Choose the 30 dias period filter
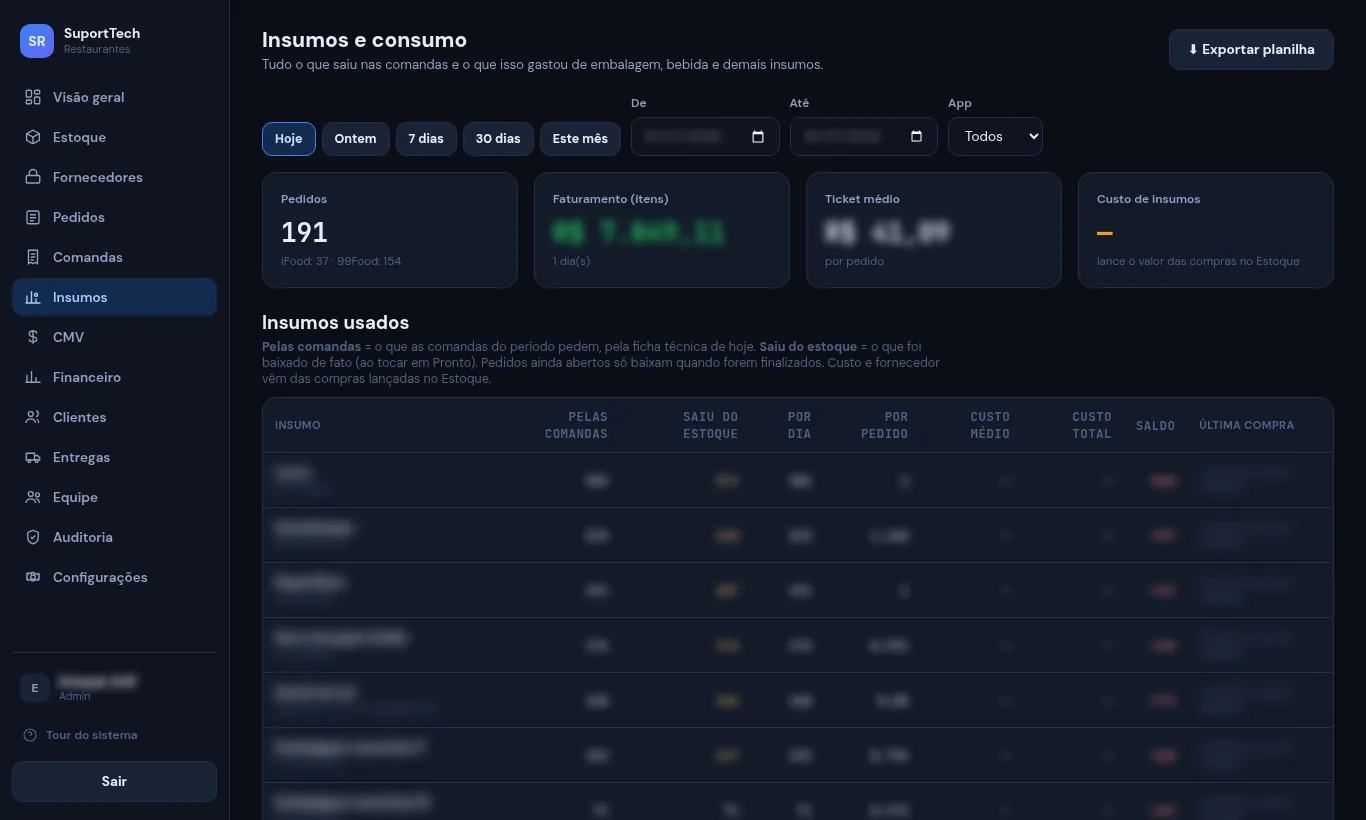The height and width of the screenshot is (820, 1366). (x=498, y=139)
